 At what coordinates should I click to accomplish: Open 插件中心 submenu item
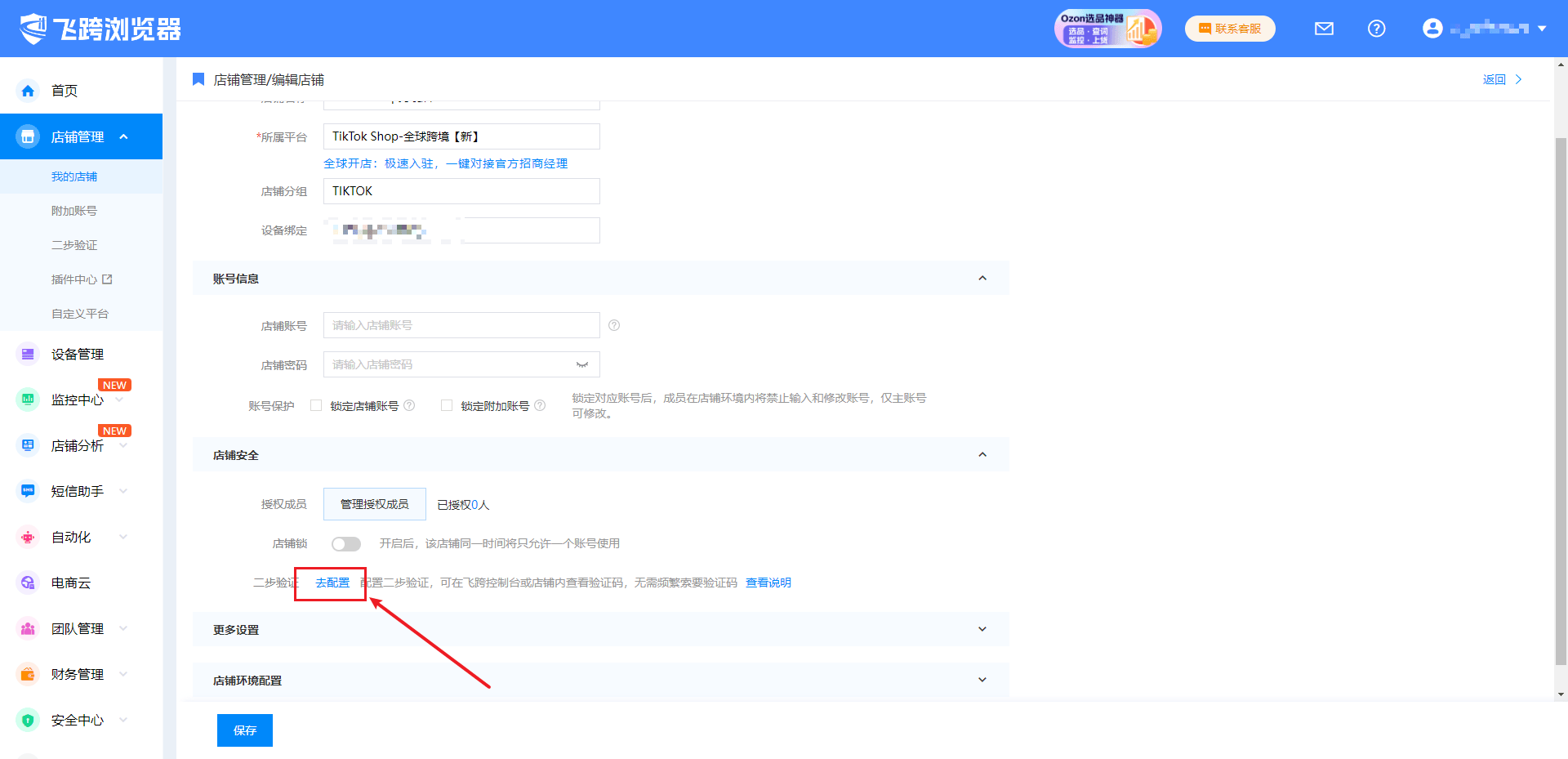pyautogui.click(x=74, y=279)
